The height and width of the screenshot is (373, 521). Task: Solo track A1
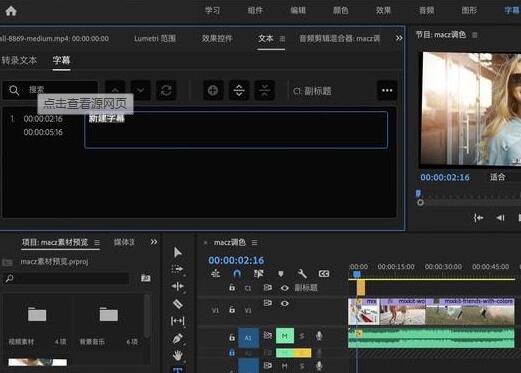pos(302,336)
